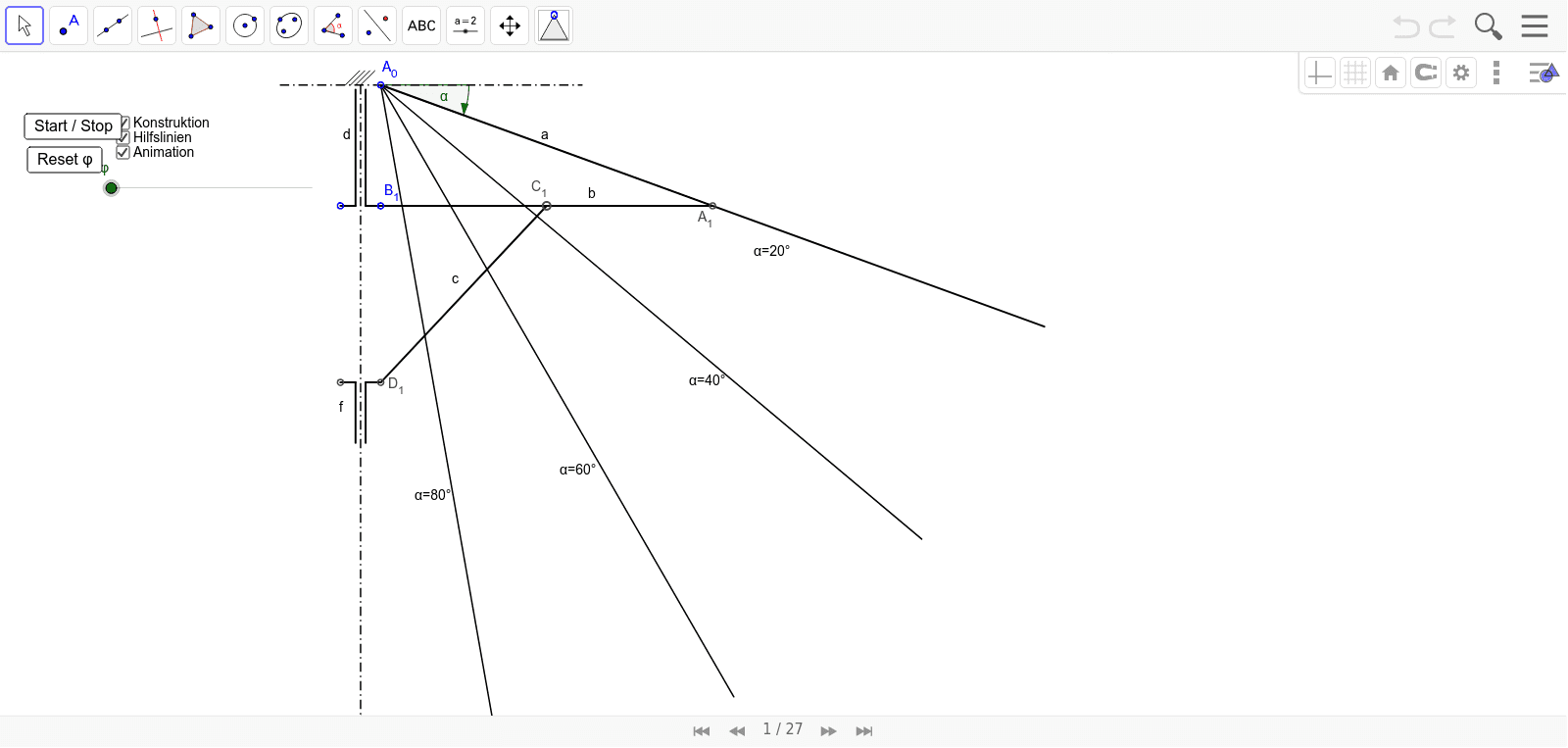Click the segment label a

[x=545, y=135]
